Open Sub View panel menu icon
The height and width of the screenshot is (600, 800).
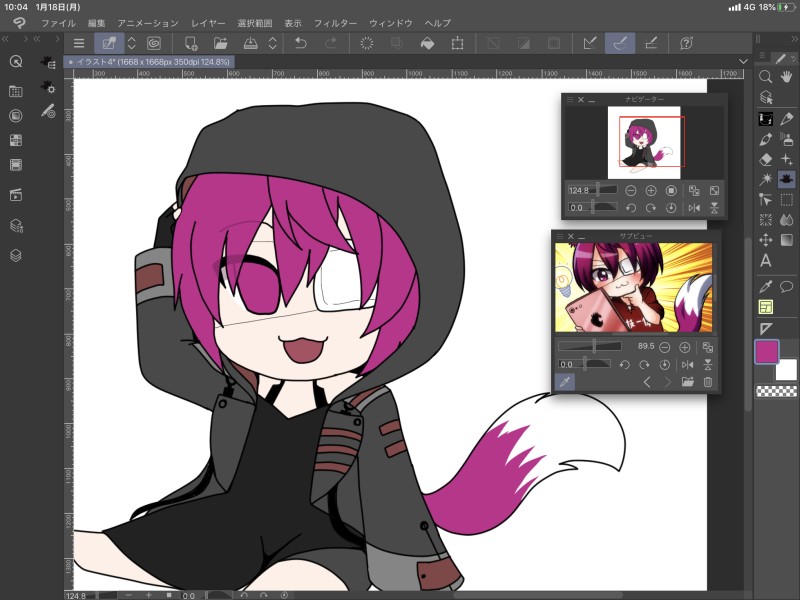coord(560,236)
